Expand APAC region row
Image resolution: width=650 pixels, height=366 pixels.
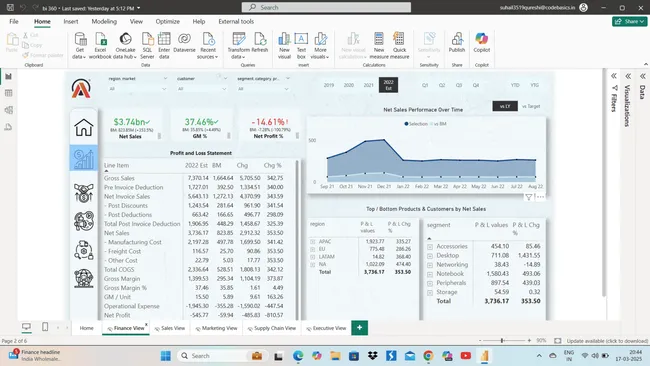point(313,241)
